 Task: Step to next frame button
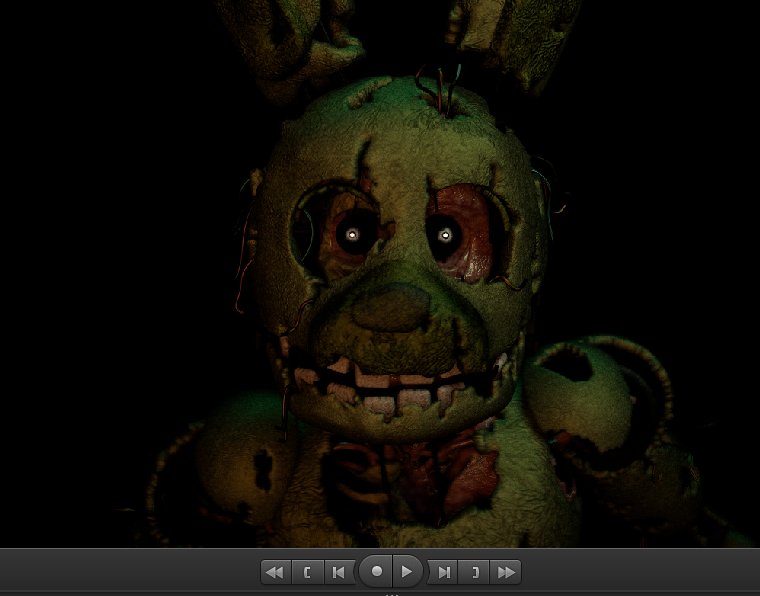443,572
